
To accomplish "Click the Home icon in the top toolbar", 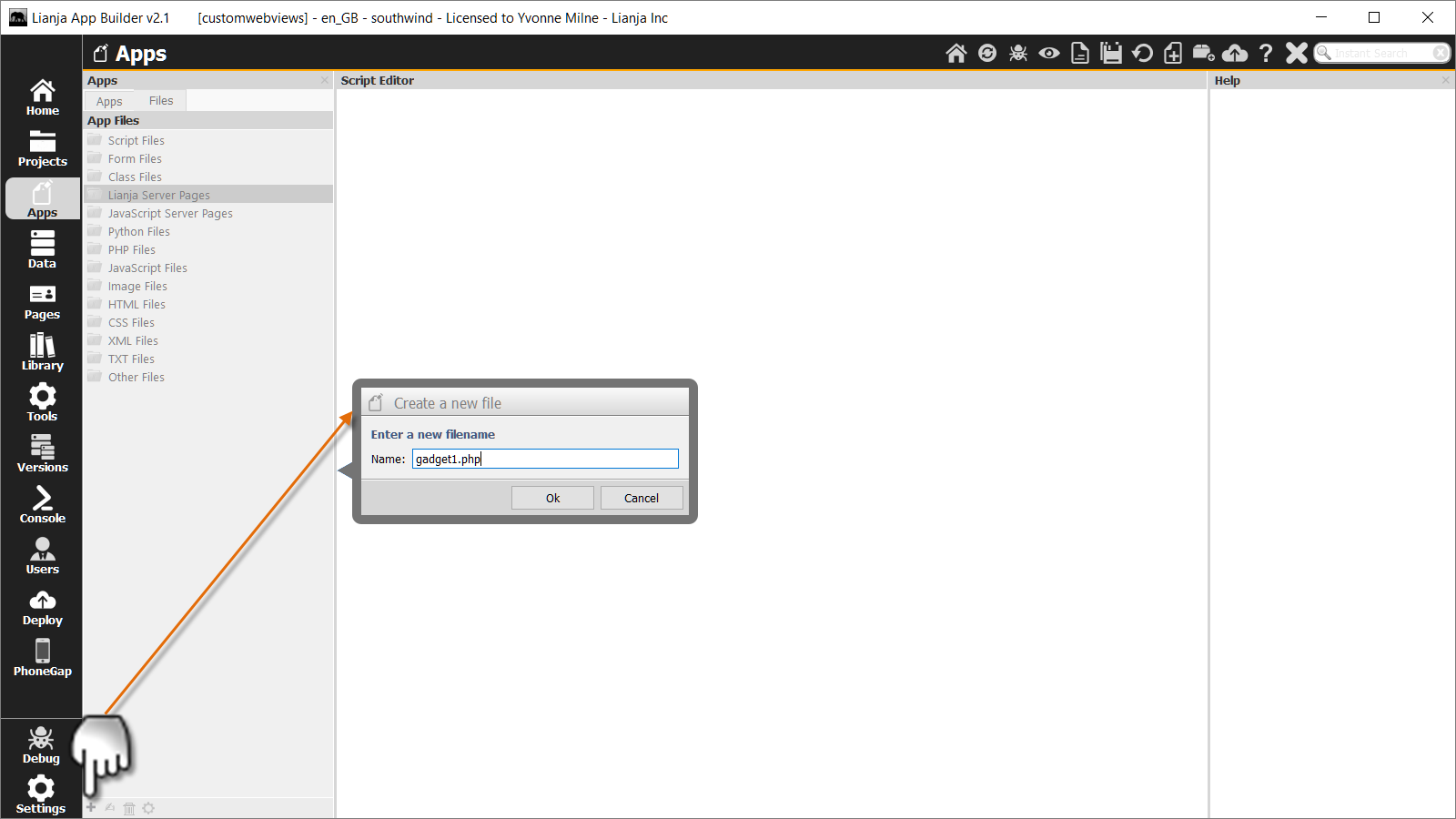I will coord(955,54).
